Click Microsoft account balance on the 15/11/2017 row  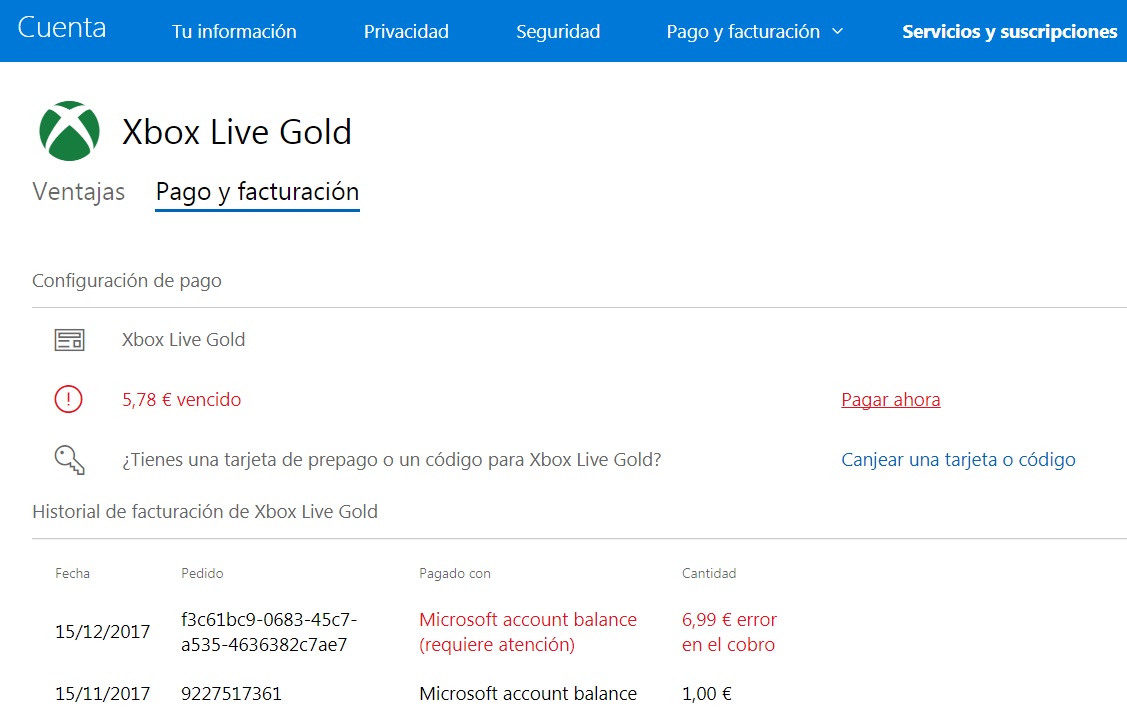[528, 694]
